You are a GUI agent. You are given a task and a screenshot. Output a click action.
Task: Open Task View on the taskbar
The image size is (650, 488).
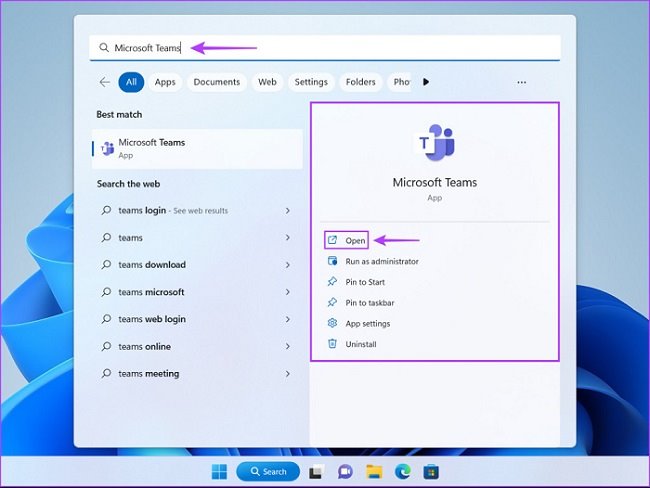click(x=316, y=472)
